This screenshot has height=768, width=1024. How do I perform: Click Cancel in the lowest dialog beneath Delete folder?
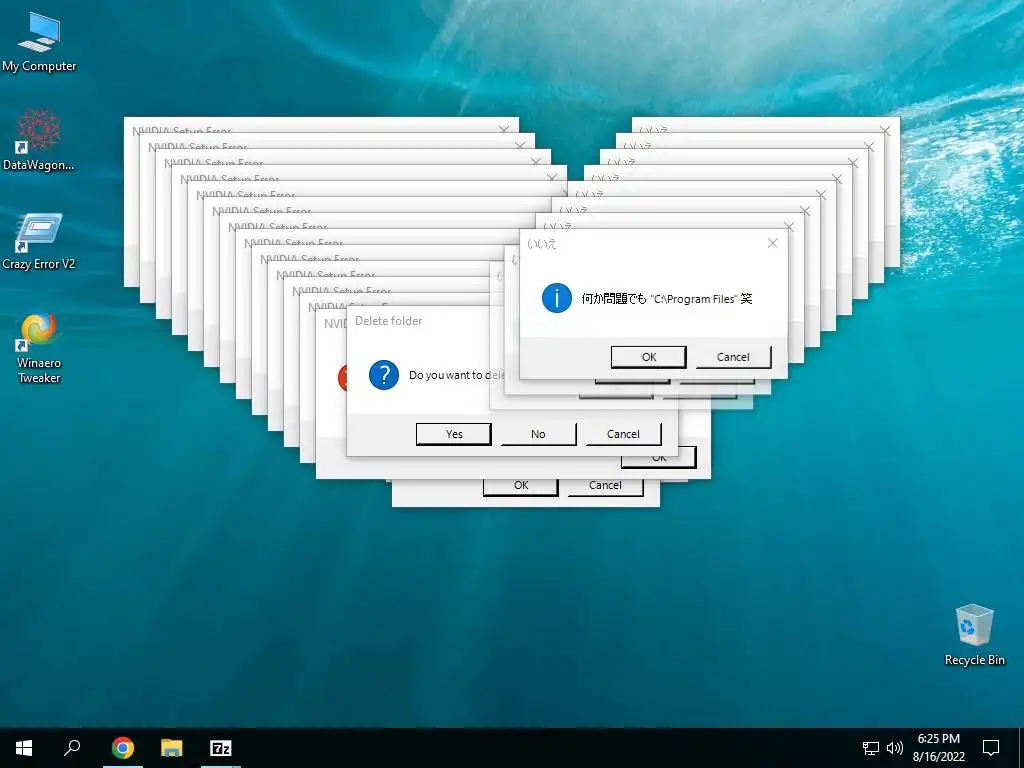[605, 486]
